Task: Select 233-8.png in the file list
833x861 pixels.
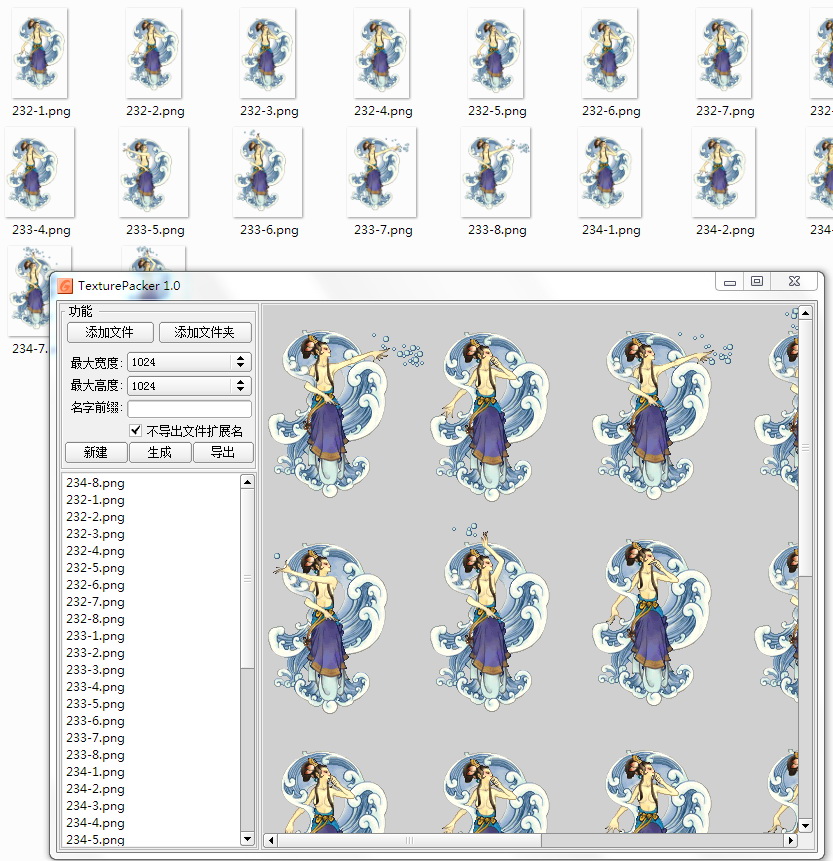Action: [x=96, y=756]
